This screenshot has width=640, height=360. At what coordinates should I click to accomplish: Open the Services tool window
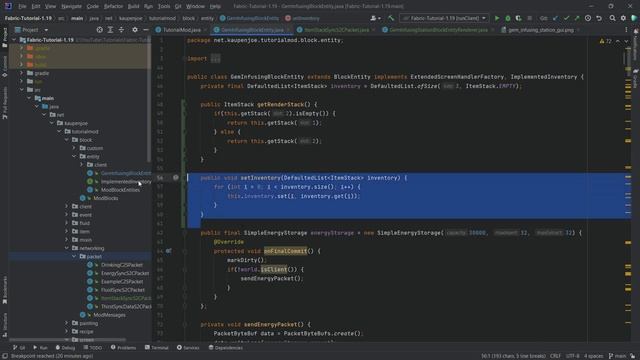tap(188, 348)
